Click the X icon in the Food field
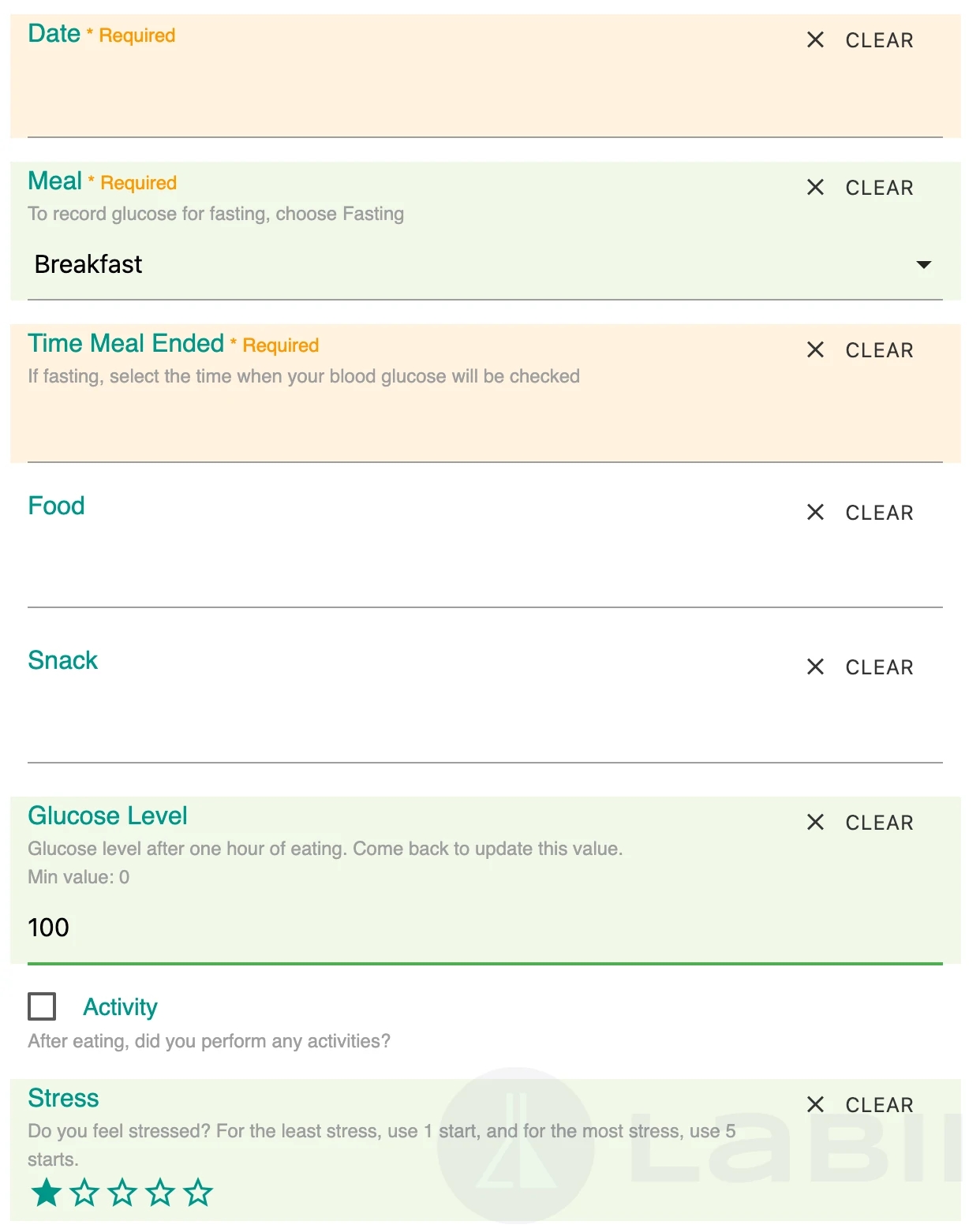The height and width of the screenshot is (1232, 980). tap(815, 512)
